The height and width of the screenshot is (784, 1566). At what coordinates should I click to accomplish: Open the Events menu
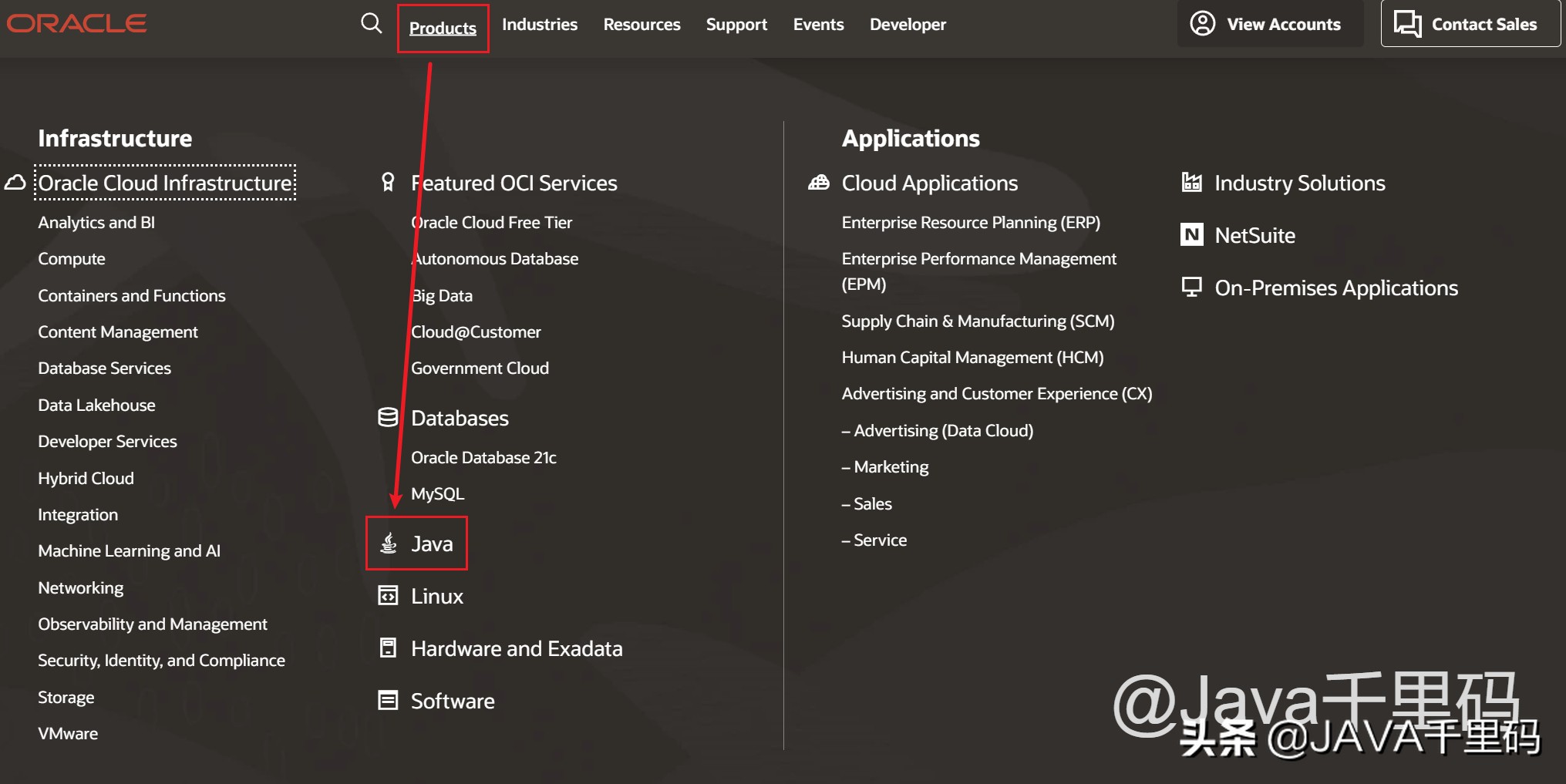pyautogui.click(x=818, y=24)
